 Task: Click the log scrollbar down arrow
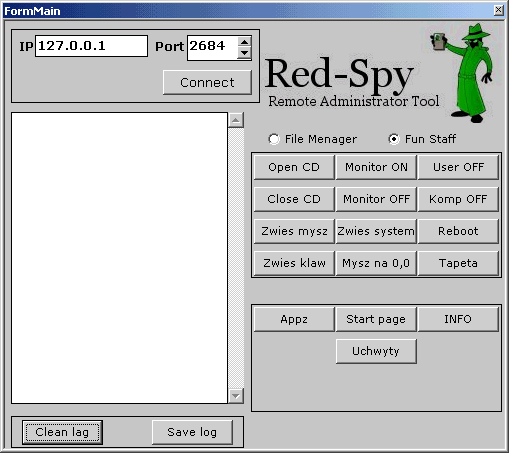[236, 396]
